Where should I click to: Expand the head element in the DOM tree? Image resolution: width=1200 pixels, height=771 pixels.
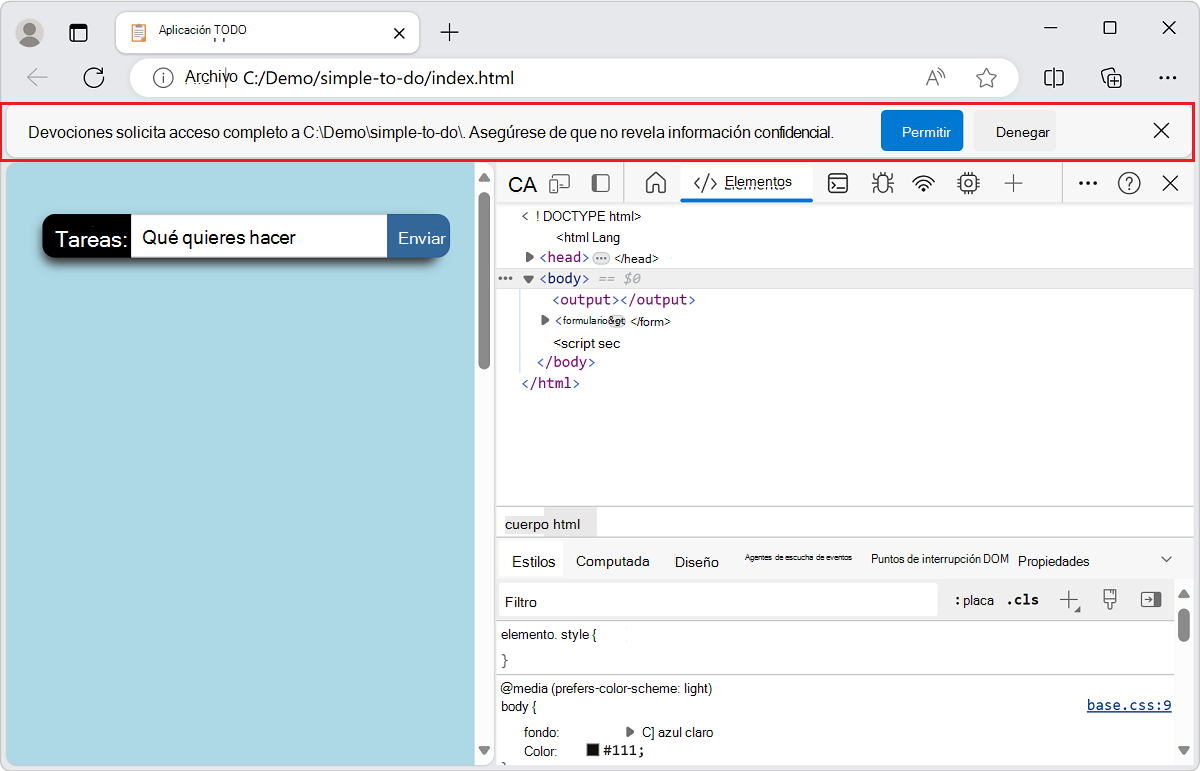click(x=530, y=257)
